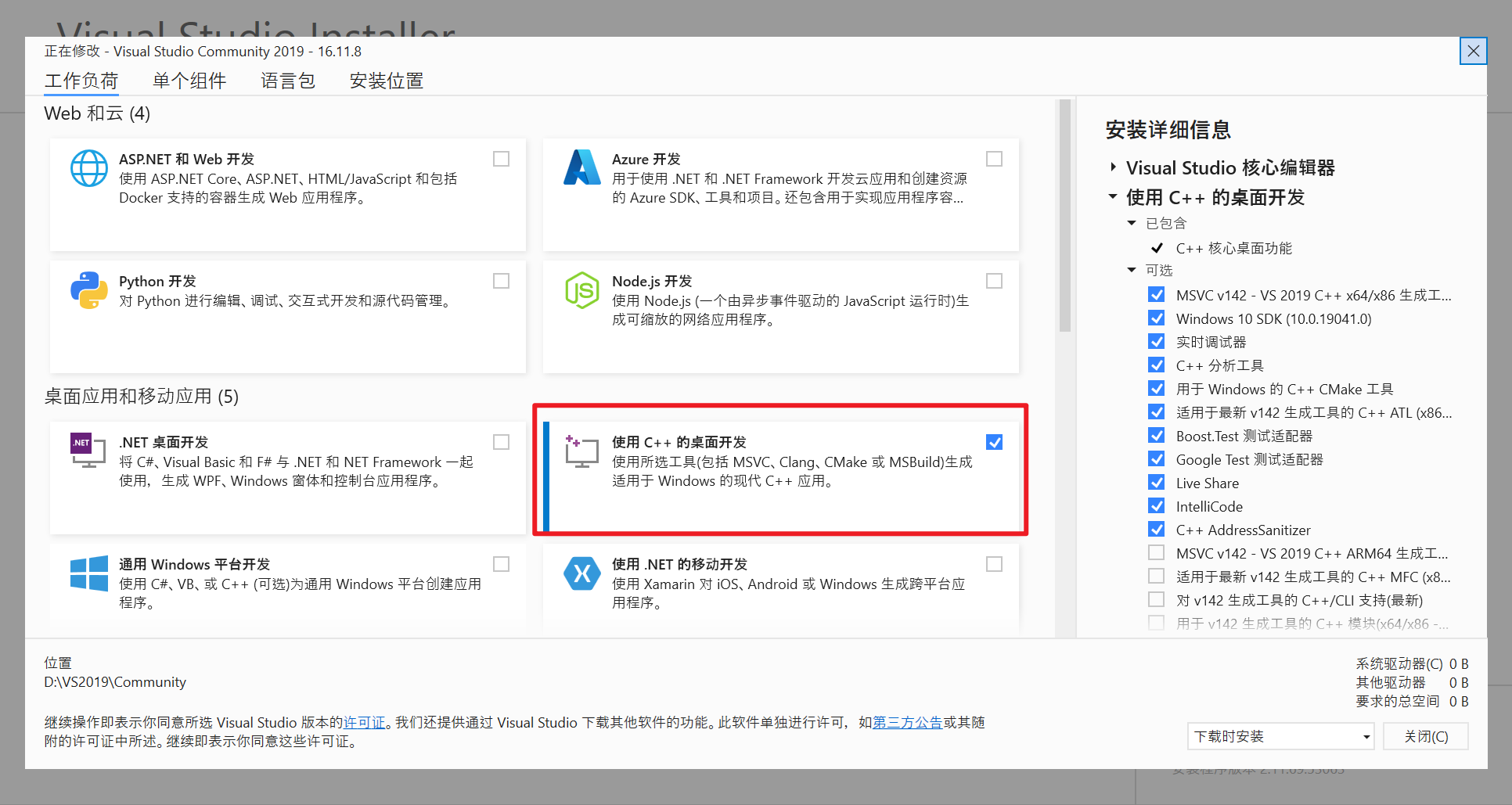Check the .NET 桌面开发 workload checkbox
Viewport: 1512px width, 805px height.
click(502, 442)
